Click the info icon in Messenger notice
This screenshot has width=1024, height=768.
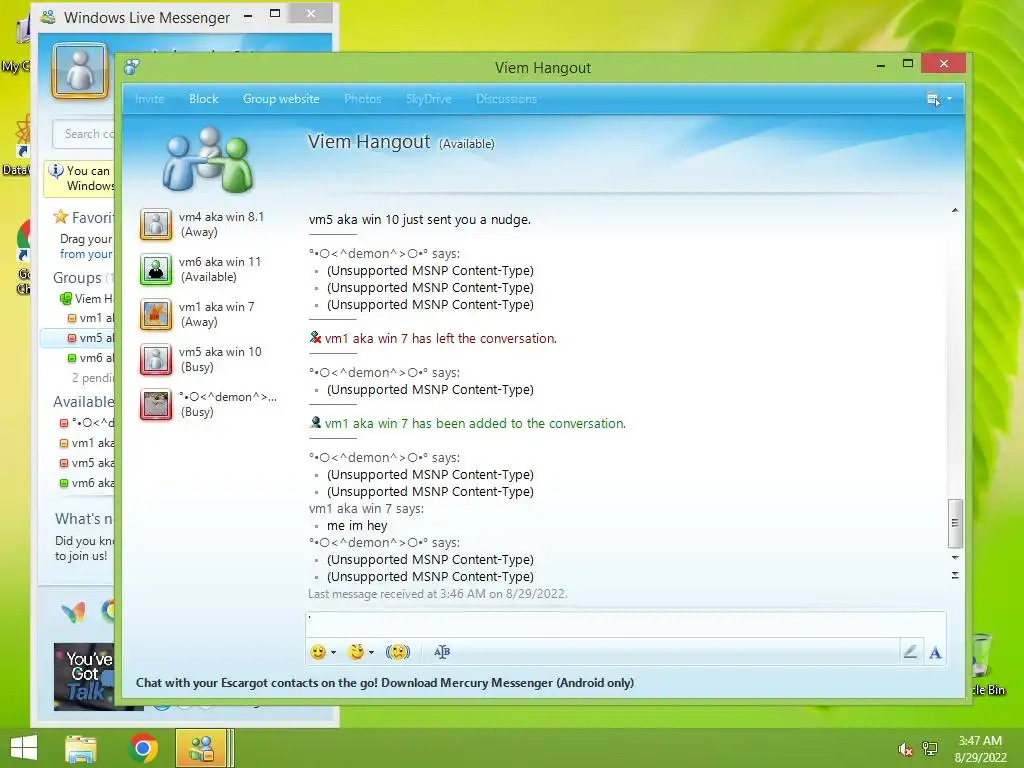(x=56, y=171)
